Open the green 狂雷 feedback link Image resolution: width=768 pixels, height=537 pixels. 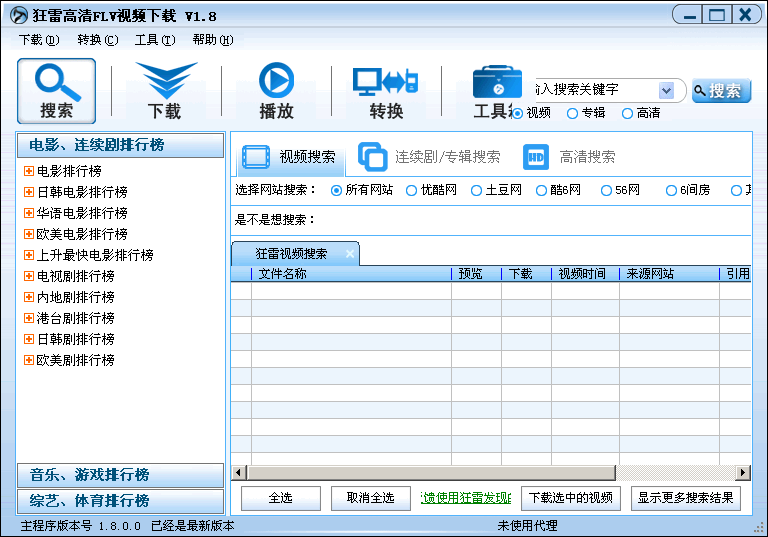pos(466,498)
